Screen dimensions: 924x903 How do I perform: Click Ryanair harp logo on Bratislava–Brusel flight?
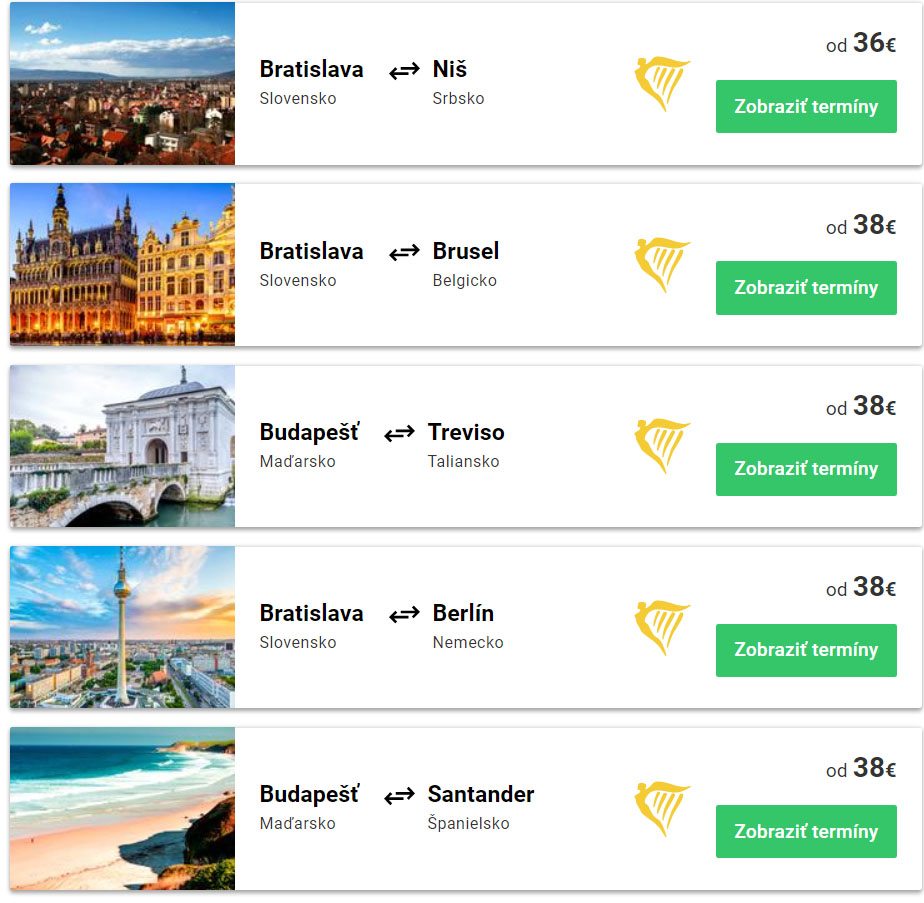coord(661,265)
